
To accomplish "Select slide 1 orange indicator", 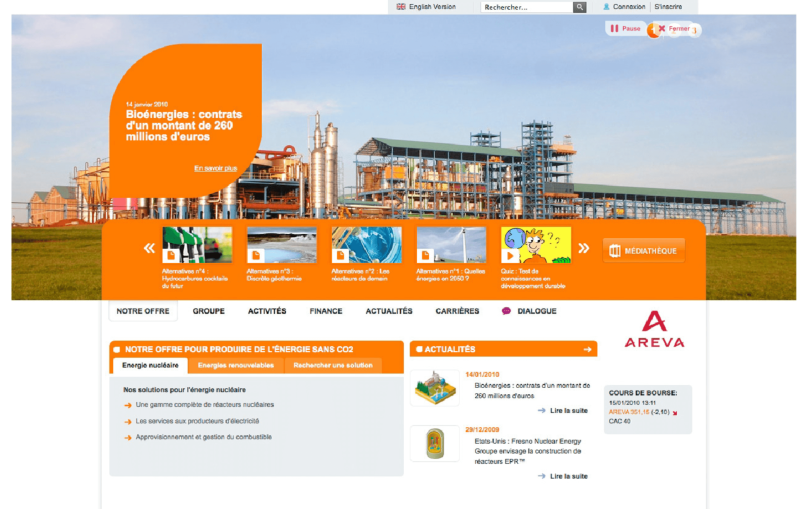I will point(653,31).
